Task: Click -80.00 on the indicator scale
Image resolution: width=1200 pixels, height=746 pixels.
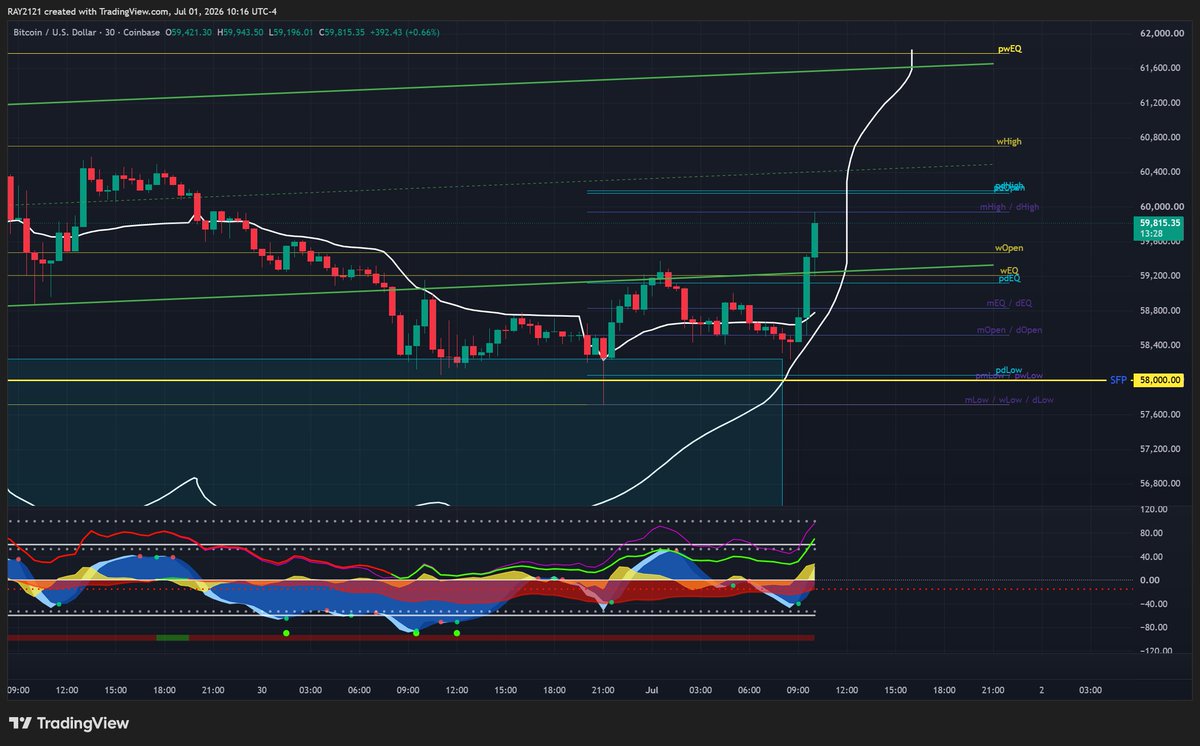Action: point(1152,628)
